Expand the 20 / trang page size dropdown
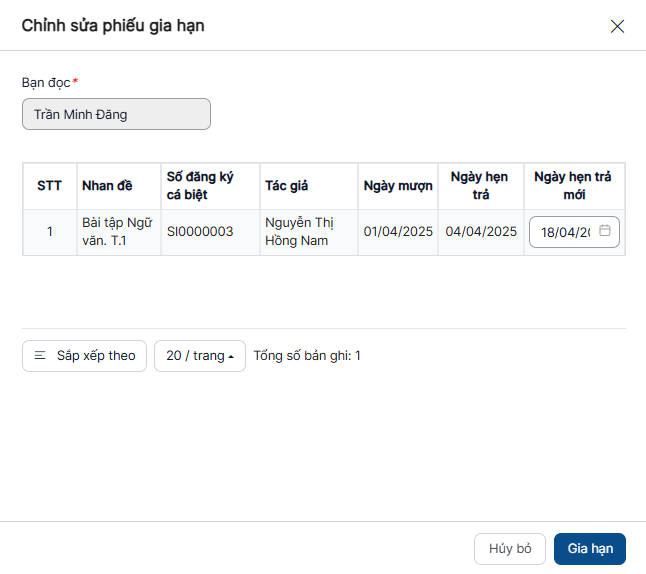Image resolution: width=646 pixels, height=574 pixels. coord(199,356)
